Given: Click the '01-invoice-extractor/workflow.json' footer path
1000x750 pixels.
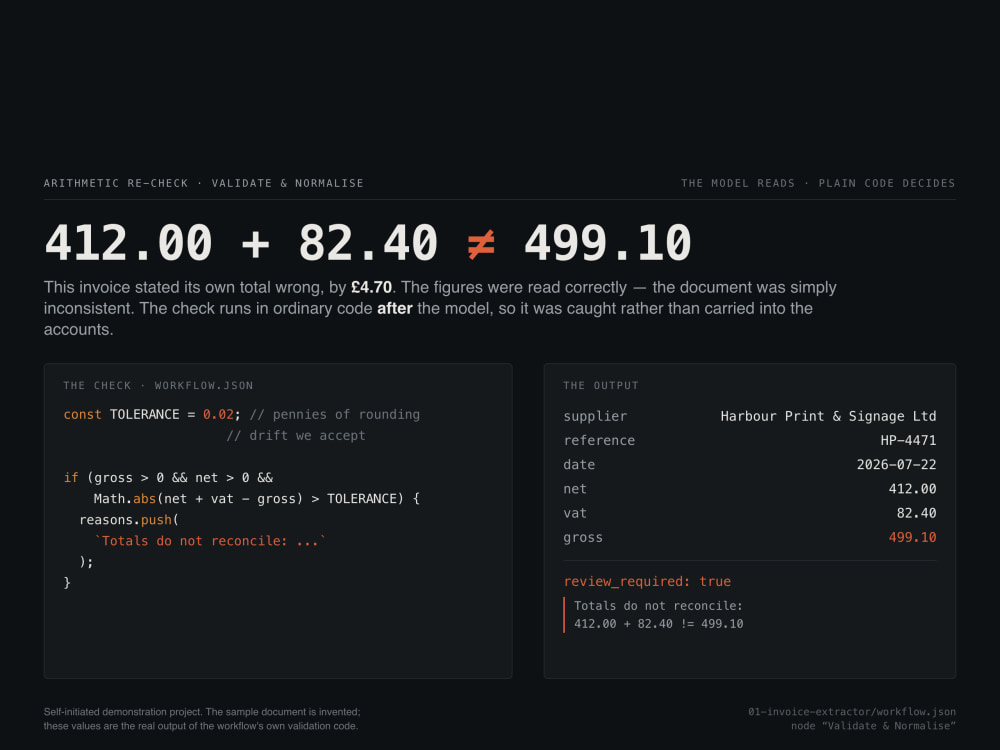Looking at the screenshot, I should pos(852,712).
